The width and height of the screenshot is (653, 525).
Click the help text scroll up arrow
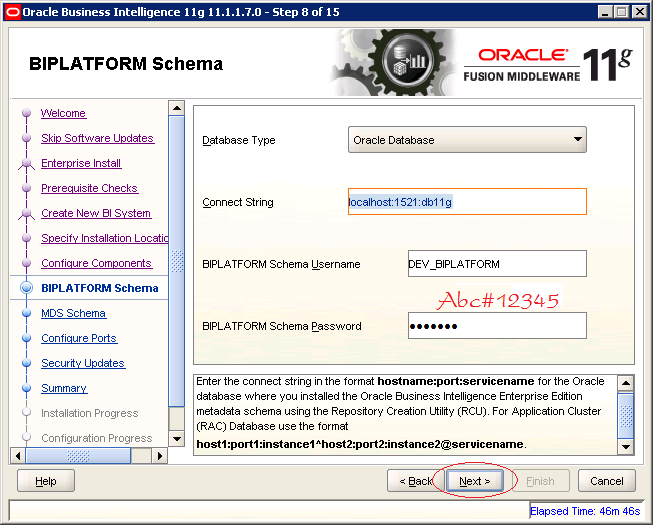(626, 383)
